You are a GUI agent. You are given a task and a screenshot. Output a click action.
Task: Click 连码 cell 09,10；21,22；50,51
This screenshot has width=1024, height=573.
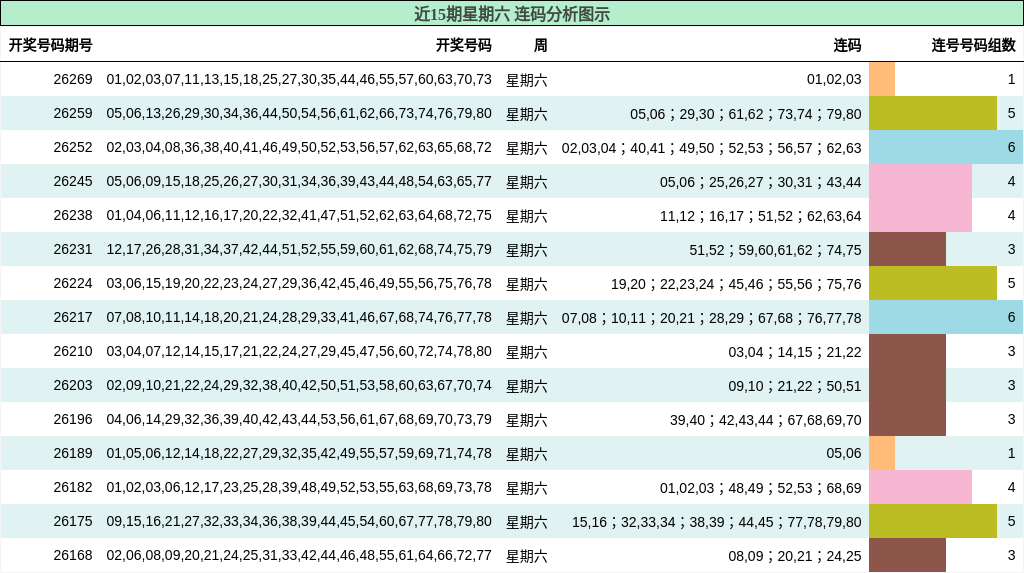click(795, 385)
